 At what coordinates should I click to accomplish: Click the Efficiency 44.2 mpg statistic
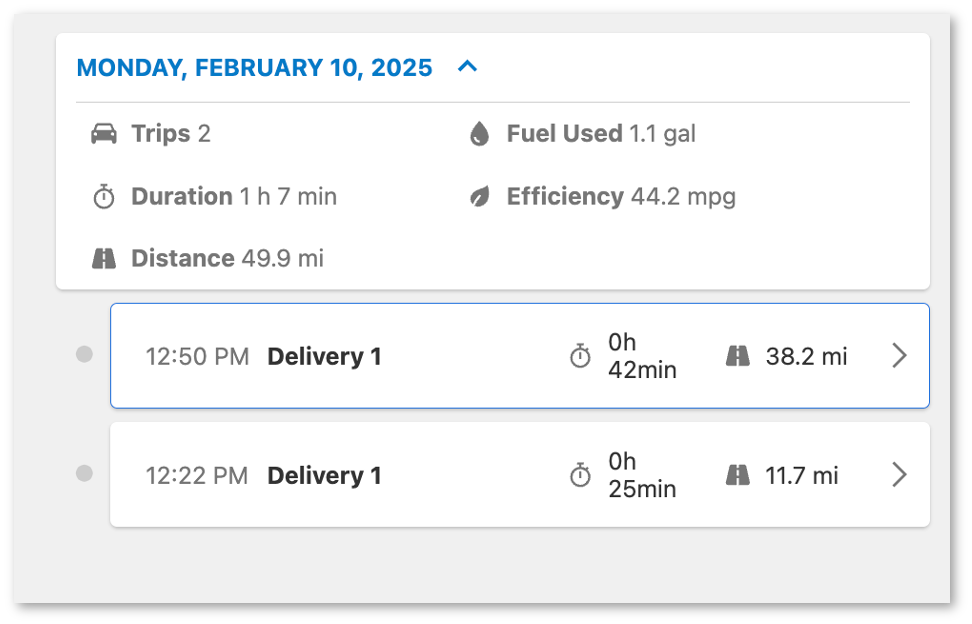(x=621, y=196)
